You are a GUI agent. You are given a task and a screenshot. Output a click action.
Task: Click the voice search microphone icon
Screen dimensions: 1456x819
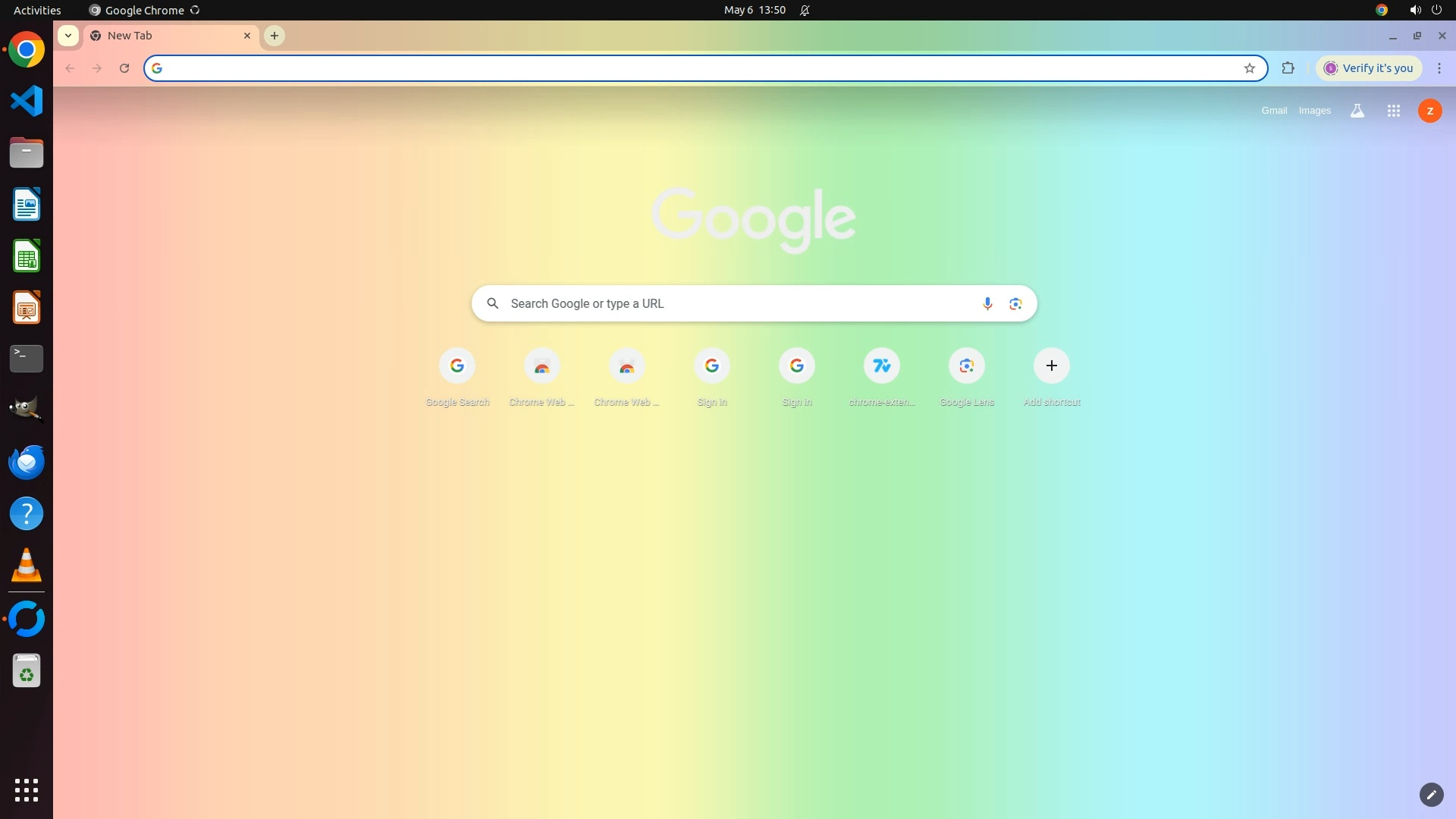coord(987,303)
